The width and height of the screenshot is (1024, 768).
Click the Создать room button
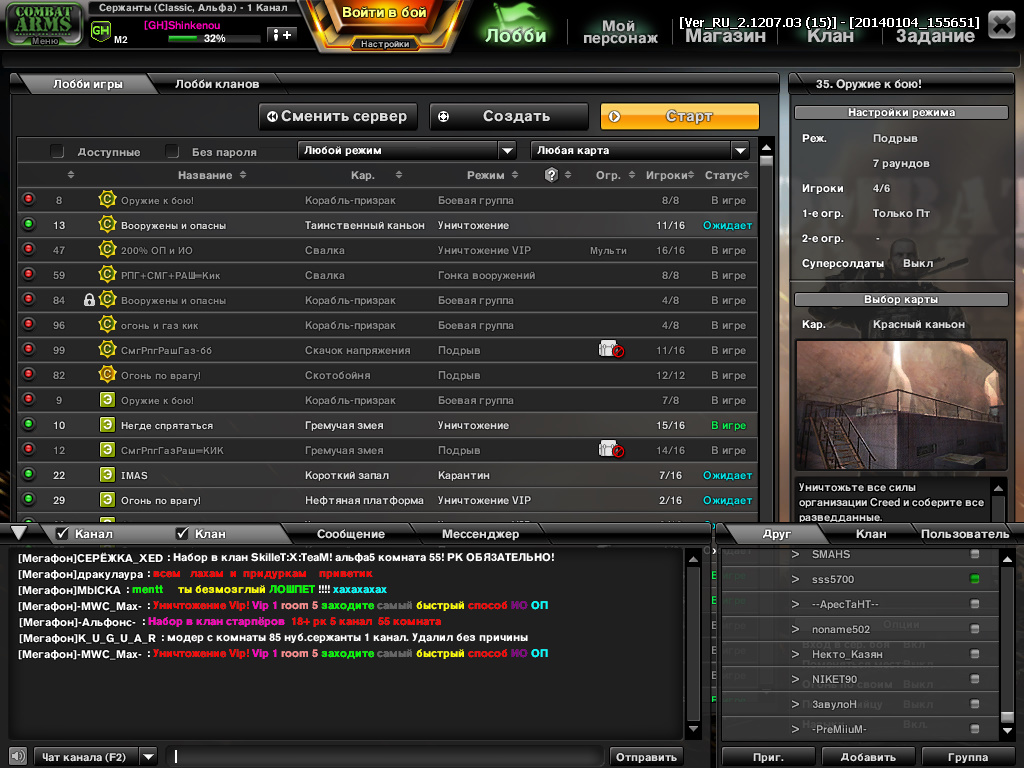point(509,116)
